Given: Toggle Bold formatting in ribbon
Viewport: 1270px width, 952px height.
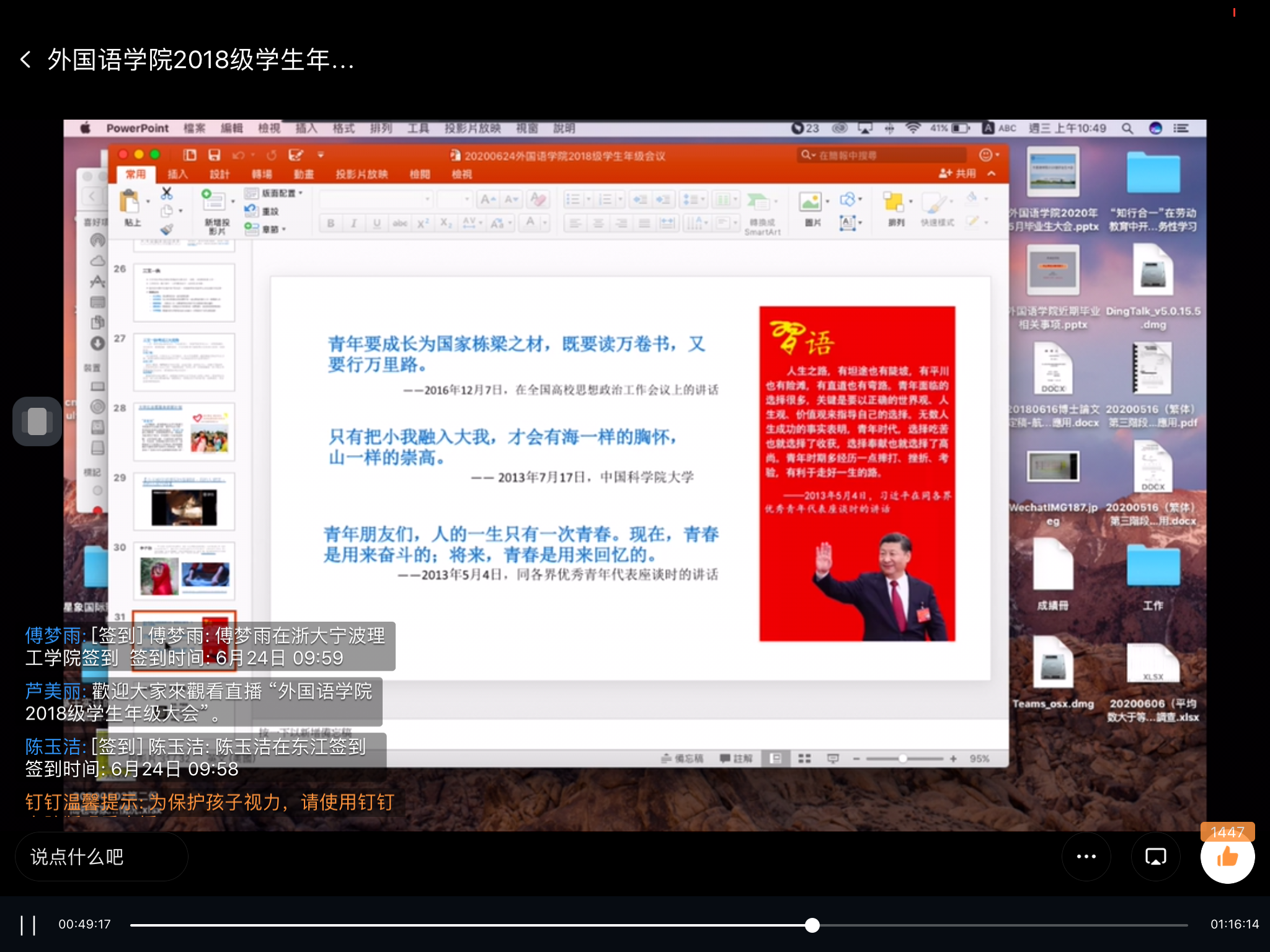Looking at the screenshot, I should (331, 223).
